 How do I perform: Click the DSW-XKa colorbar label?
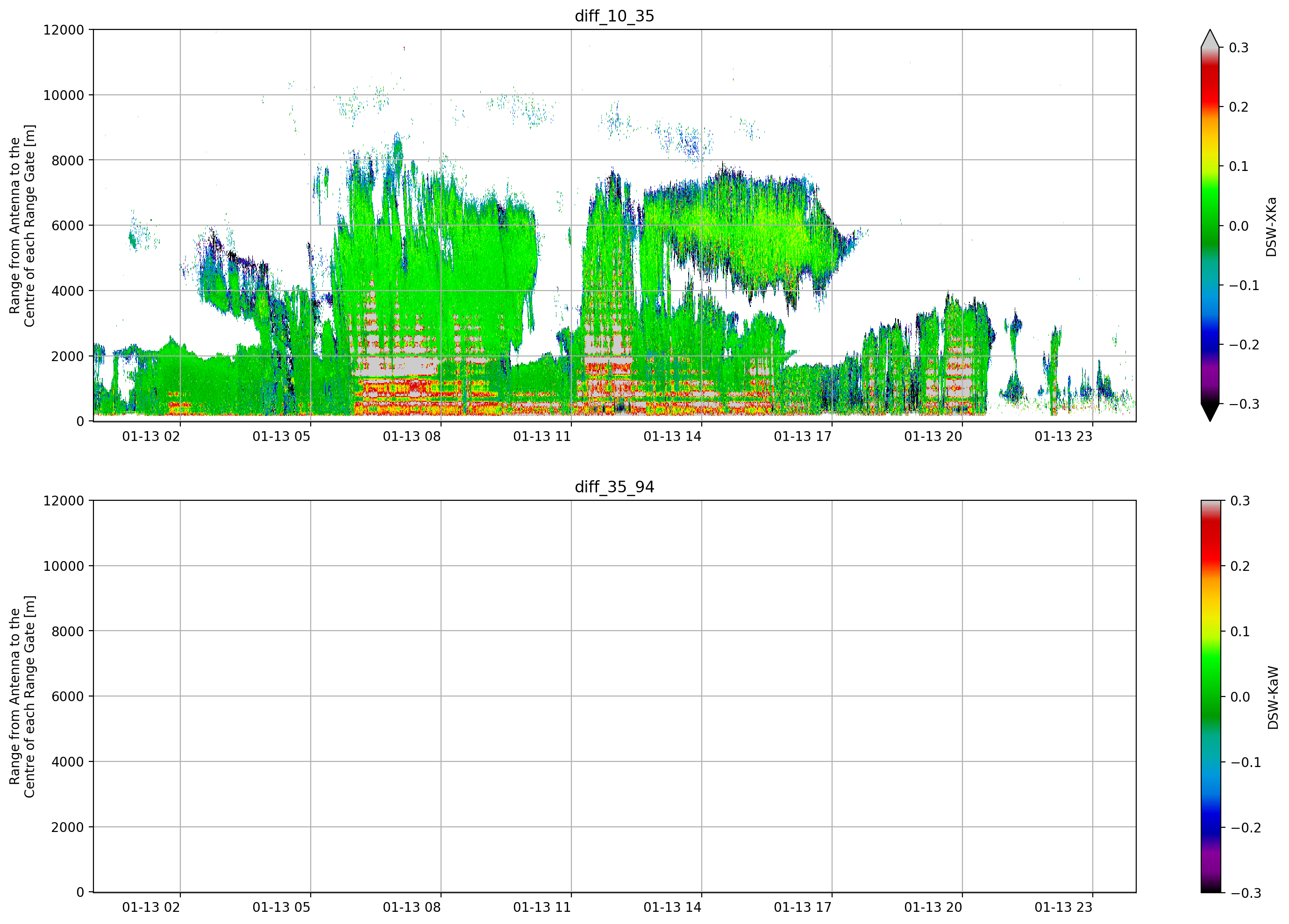1271,227
